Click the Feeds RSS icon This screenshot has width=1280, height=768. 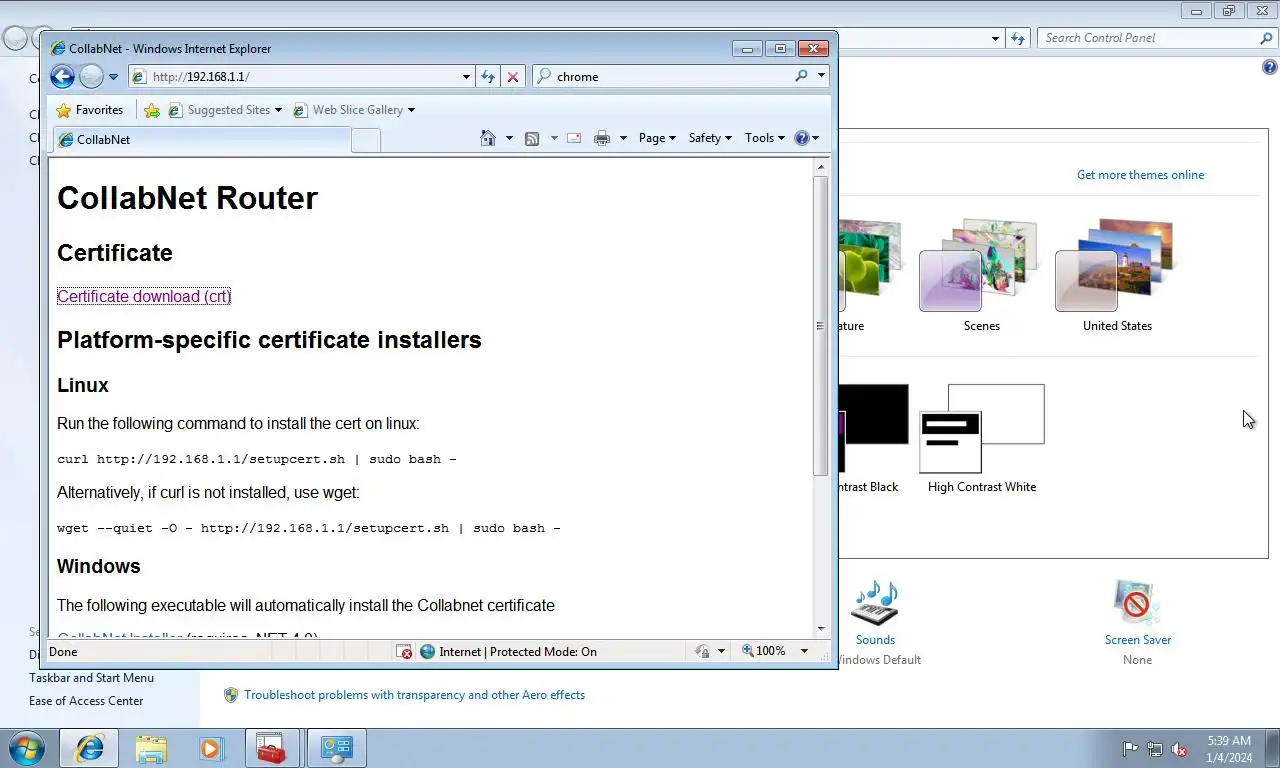[x=532, y=138]
